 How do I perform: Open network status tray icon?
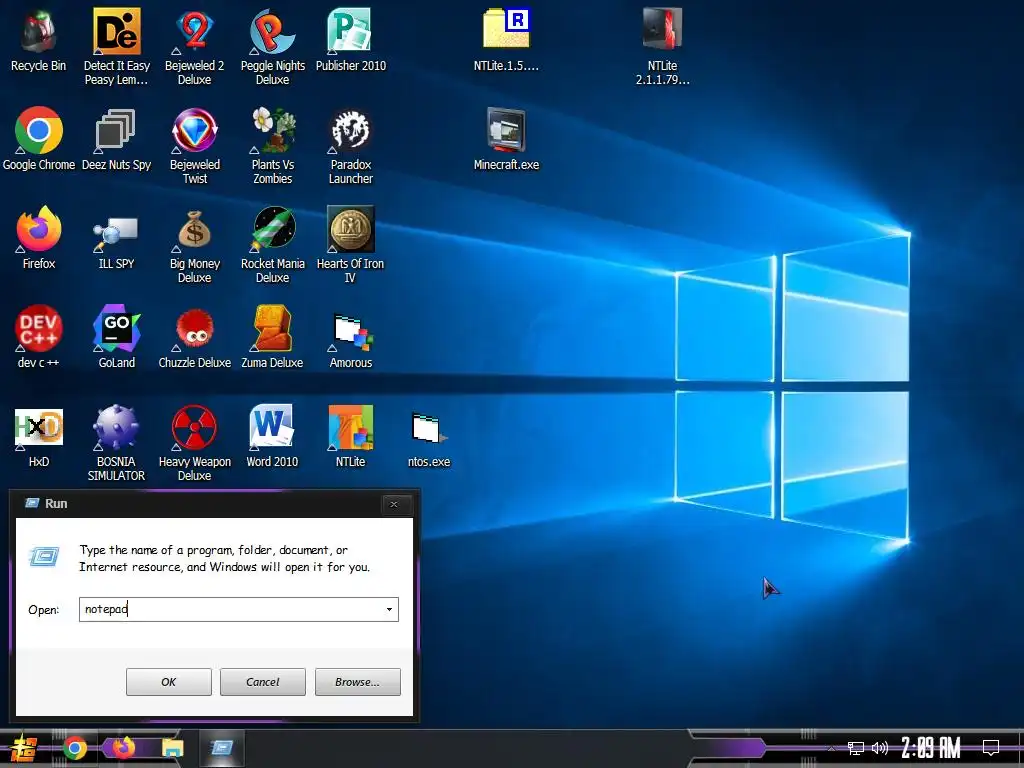tap(856, 748)
